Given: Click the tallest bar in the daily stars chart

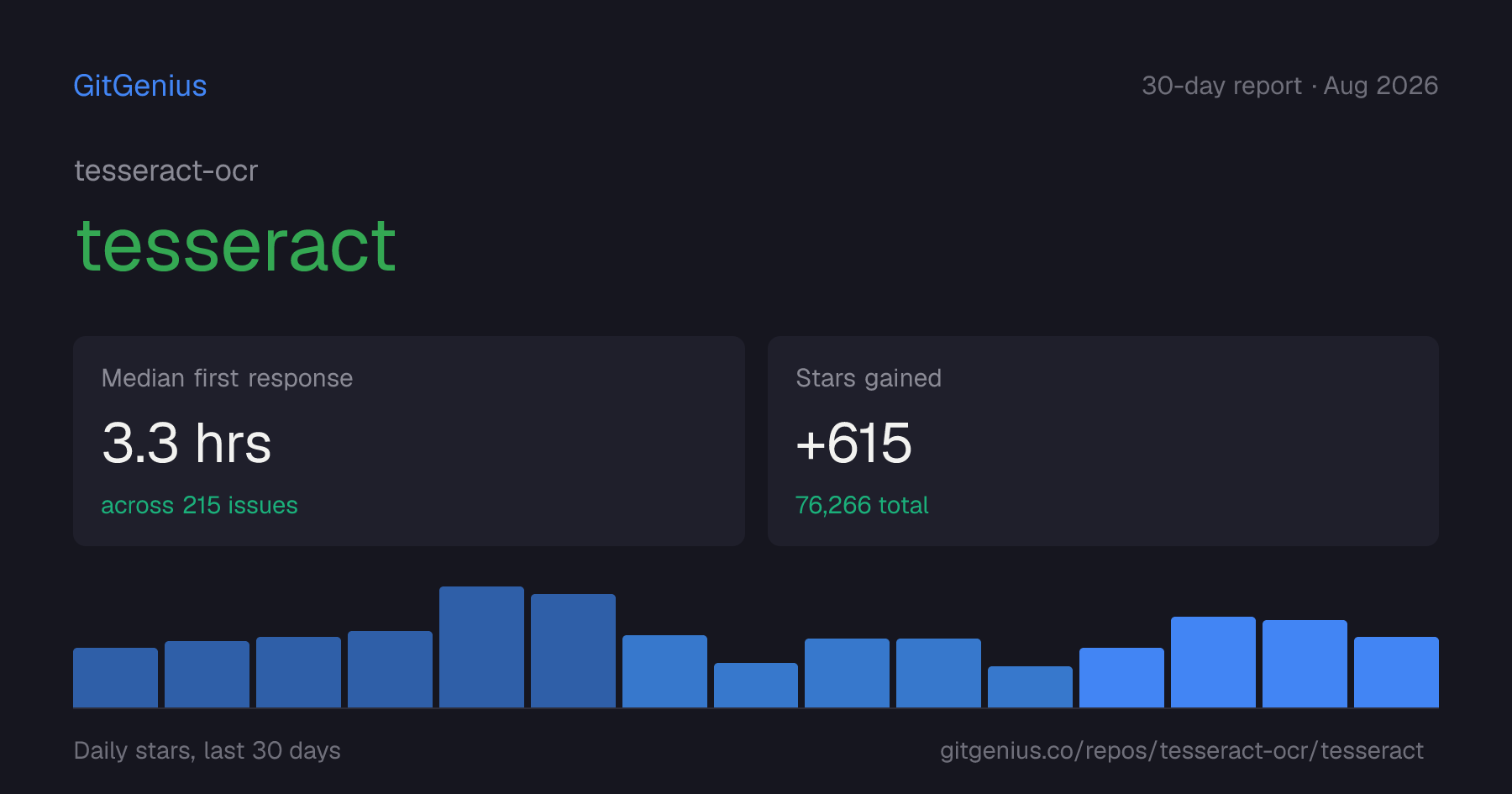Looking at the screenshot, I should coord(481,647).
